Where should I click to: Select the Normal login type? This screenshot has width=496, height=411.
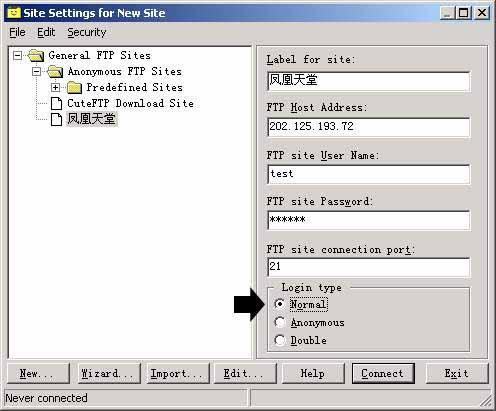click(x=280, y=304)
